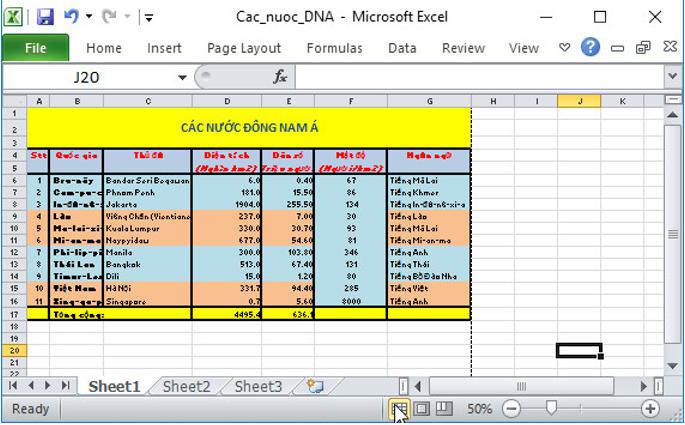Open the Name Box dropdown arrow

(x=182, y=77)
